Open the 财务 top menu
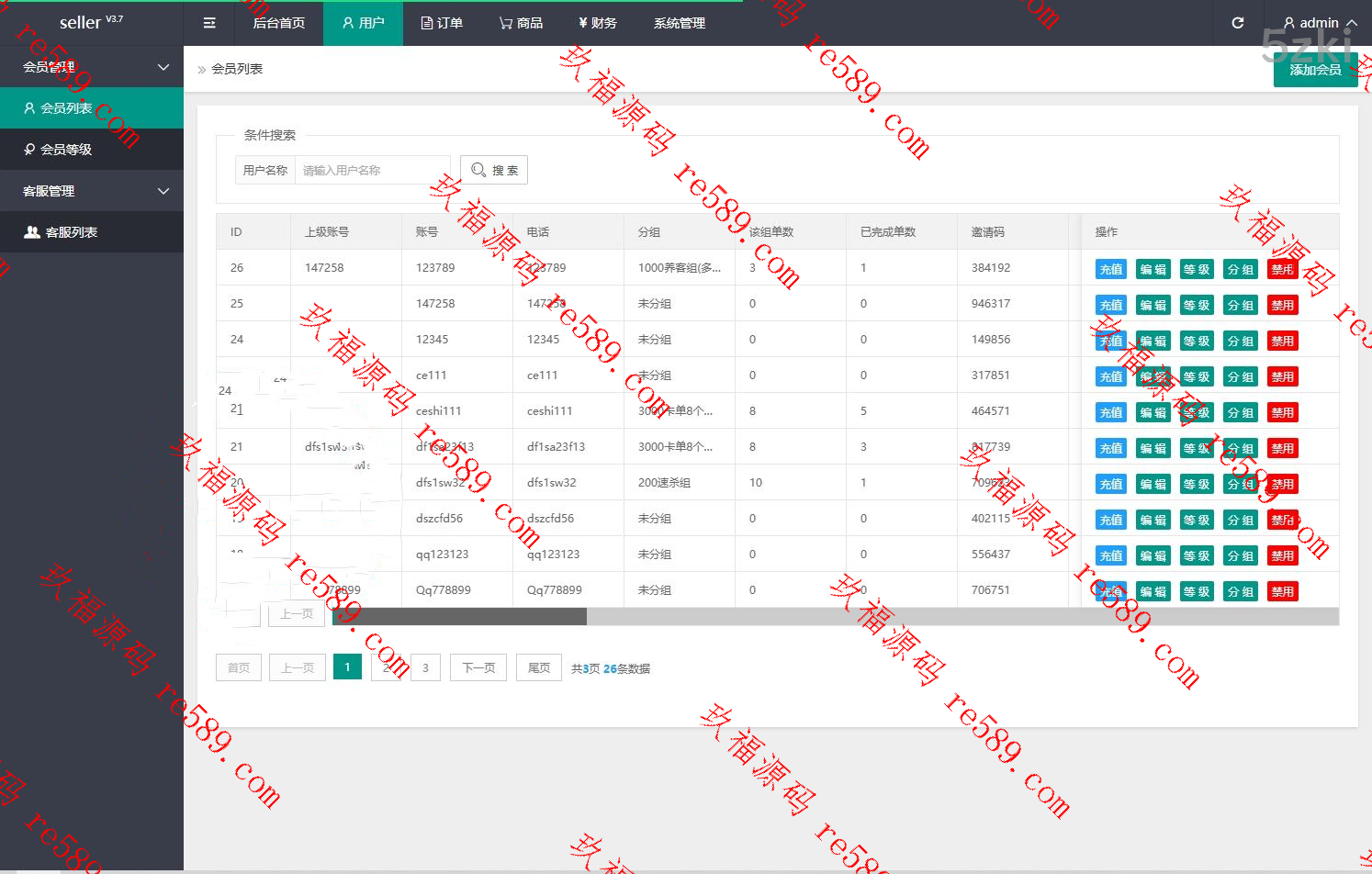 click(x=598, y=23)
